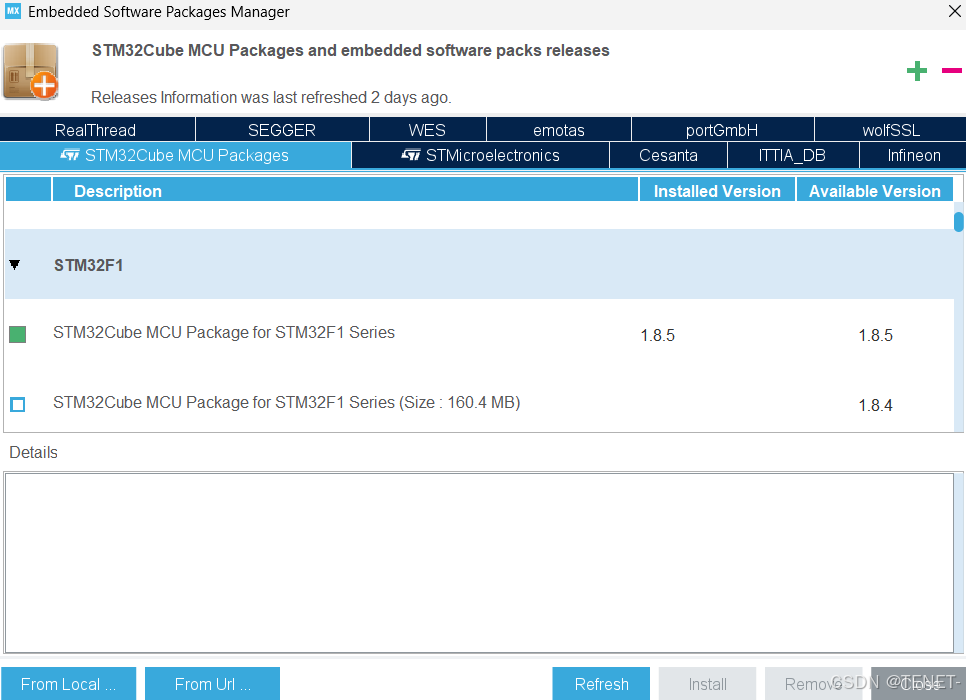Click the Remove button

click(813, 683)
